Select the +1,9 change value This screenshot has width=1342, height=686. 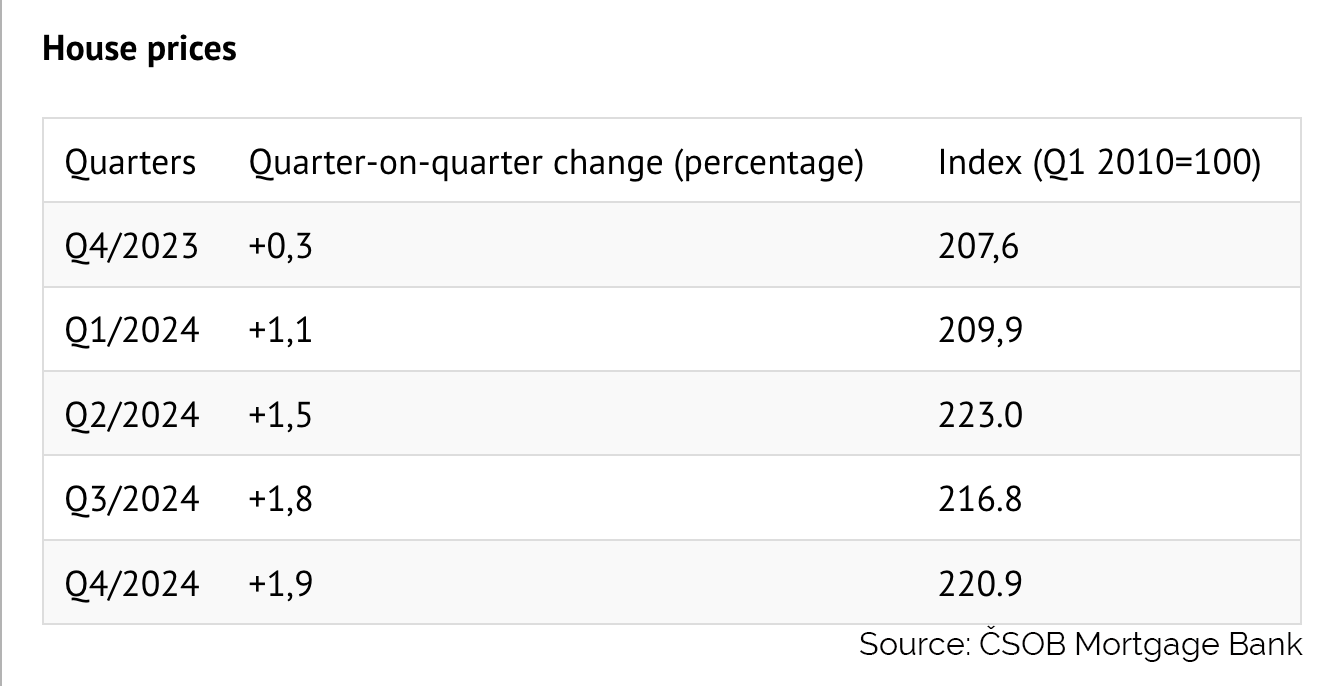point(281,583)
